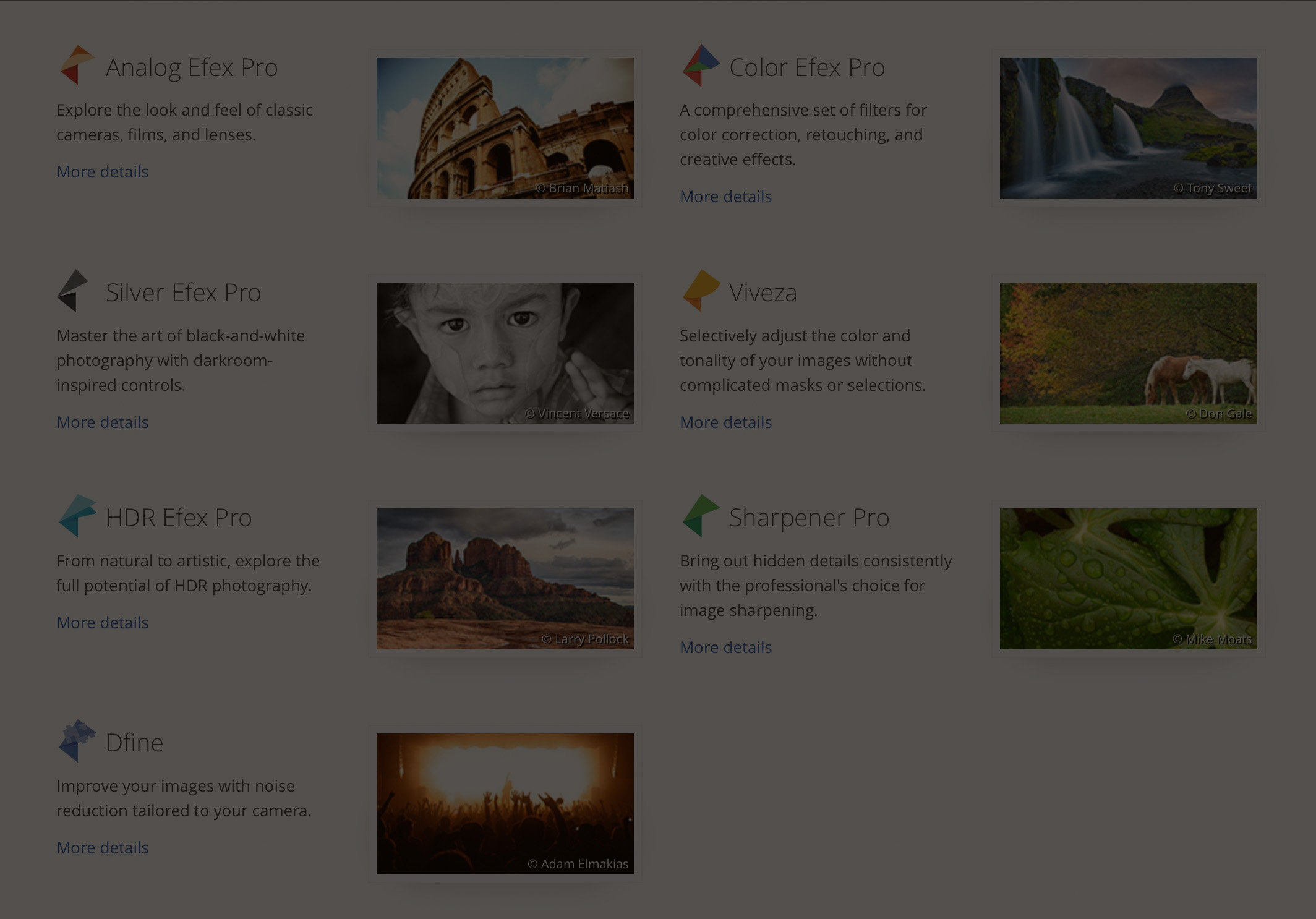This screenshot has width=1316, height=919.
Task: Open More details for Sharpener Pro
Action: (726, 647)
